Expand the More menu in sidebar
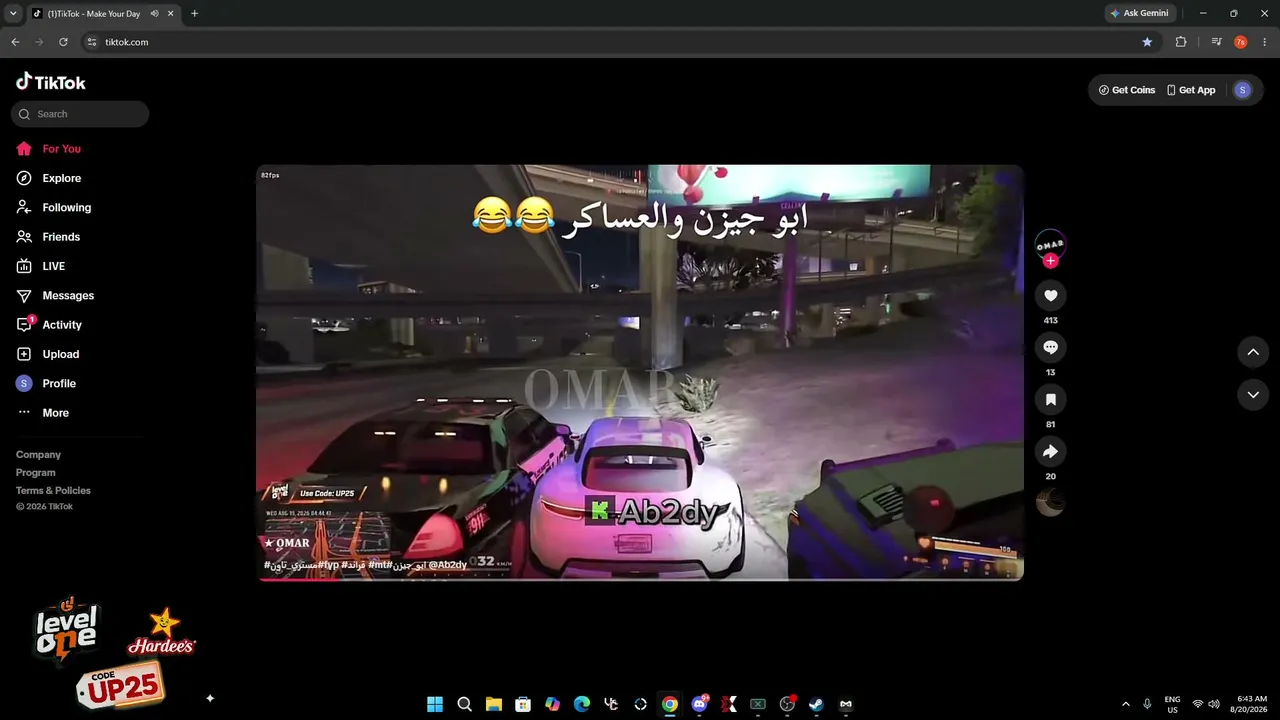 tap(42, 413)
